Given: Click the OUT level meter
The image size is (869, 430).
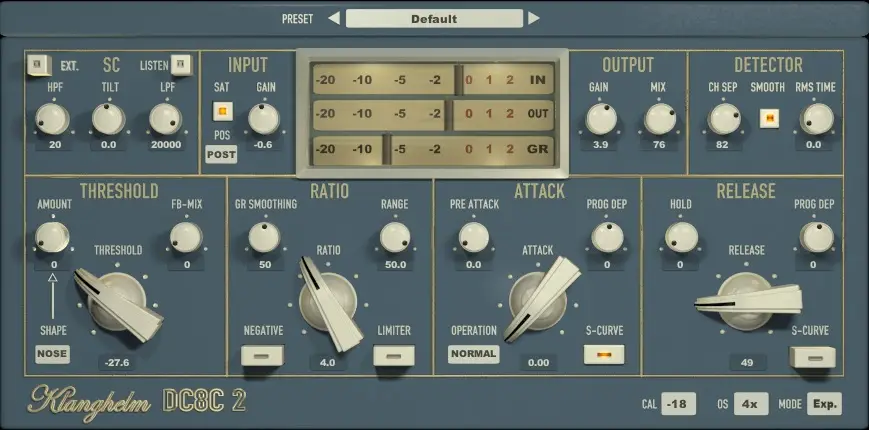Looking at the screenshot, I should (433, 115).
